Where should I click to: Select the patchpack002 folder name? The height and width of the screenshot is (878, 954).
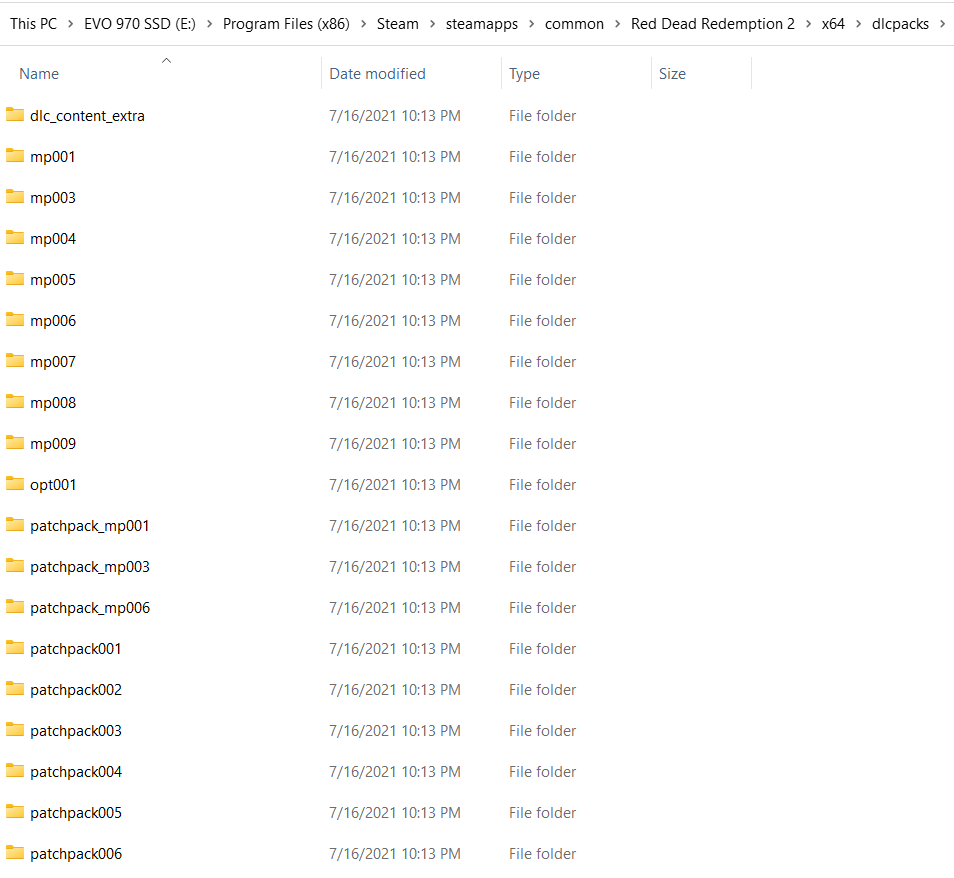click(76, 690)
